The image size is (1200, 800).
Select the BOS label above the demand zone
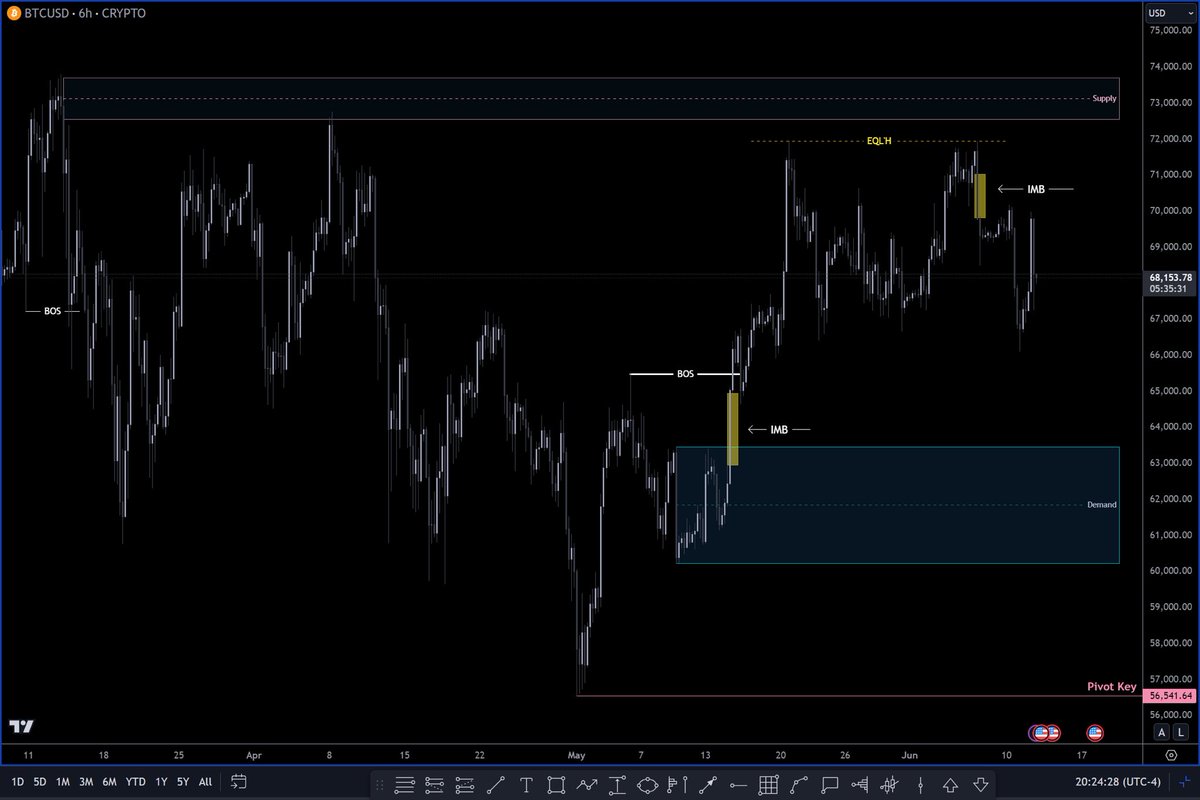[685, 374]
